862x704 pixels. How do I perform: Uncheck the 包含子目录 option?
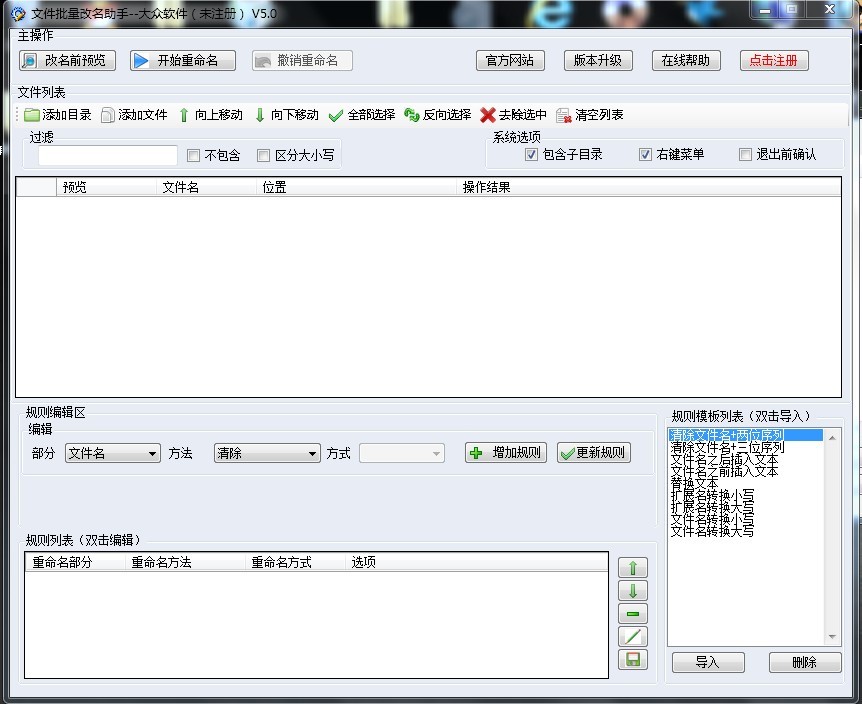532,154
